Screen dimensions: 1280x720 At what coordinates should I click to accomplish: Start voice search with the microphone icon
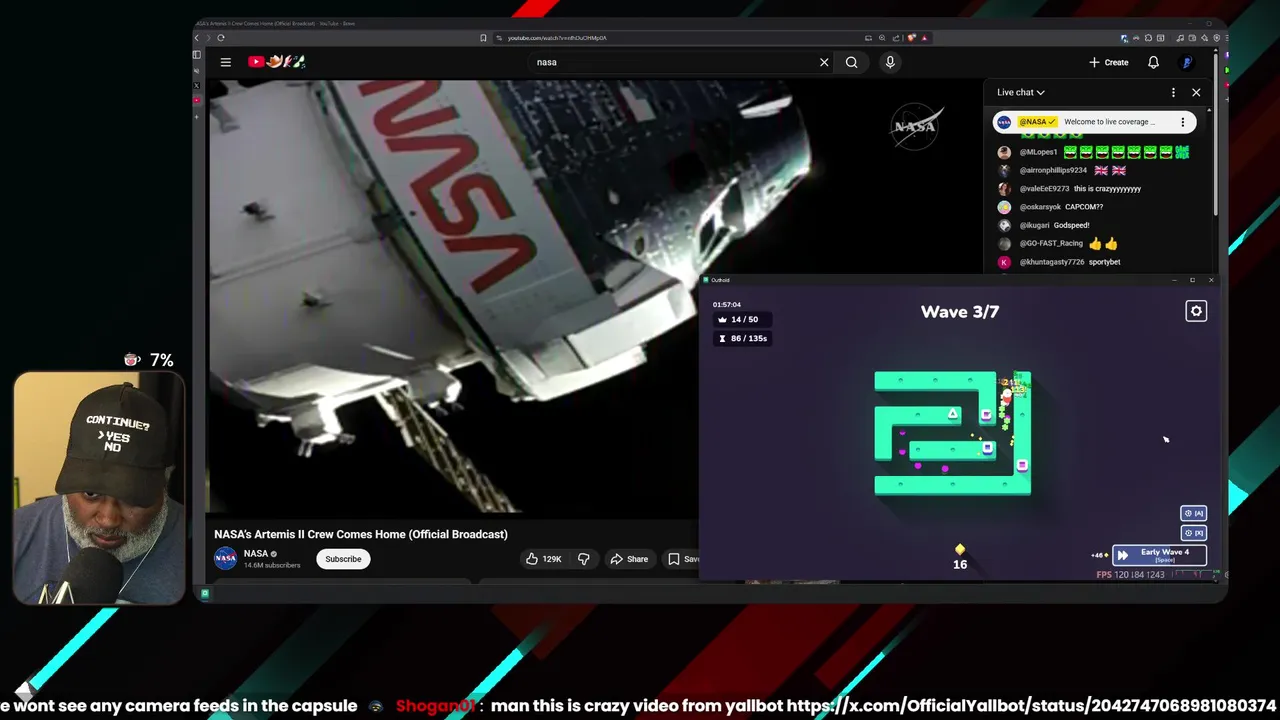point(890,62)
